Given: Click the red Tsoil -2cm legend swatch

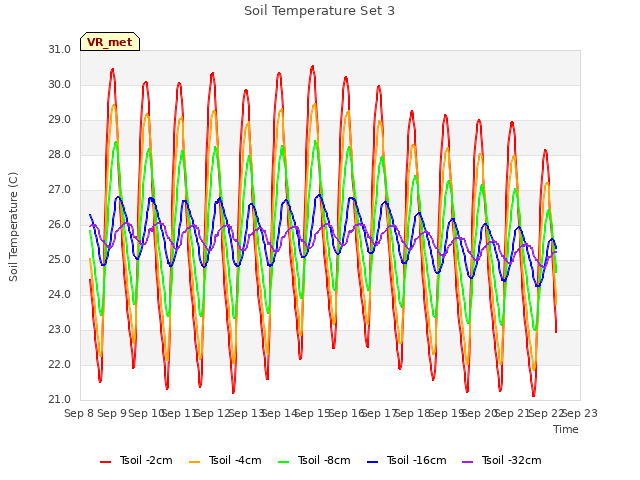Looking at the screenshot, I should [105, 462].
